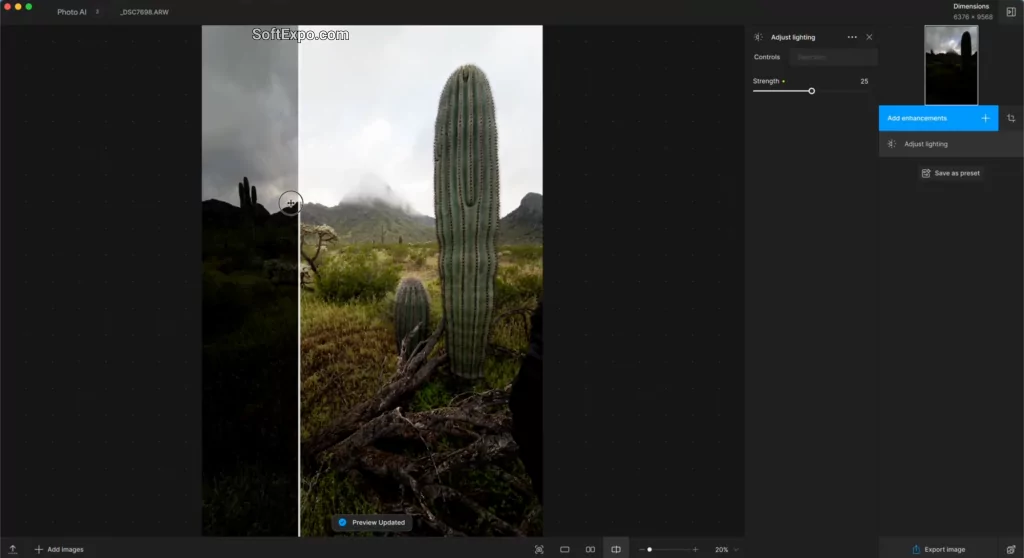Click the Preview Updated notification
The height and width of the screenshot is (558, 1024).
(372, 522)
